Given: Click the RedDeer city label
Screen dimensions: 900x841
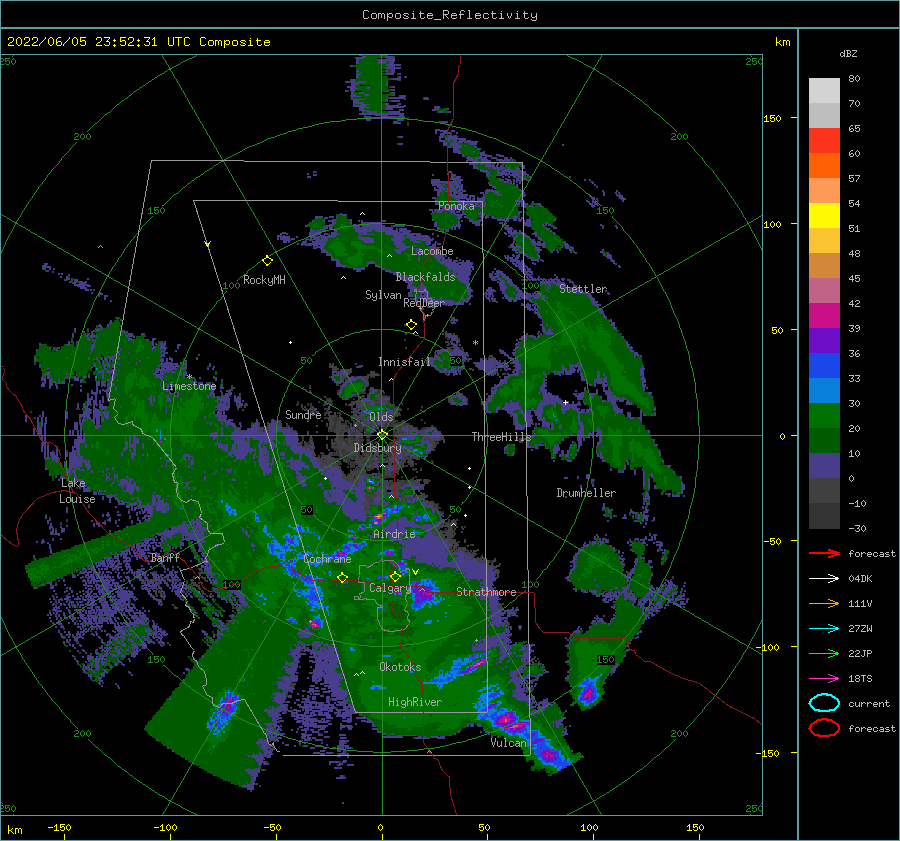Looking at the screenshot, I should (x=424, y=303).
